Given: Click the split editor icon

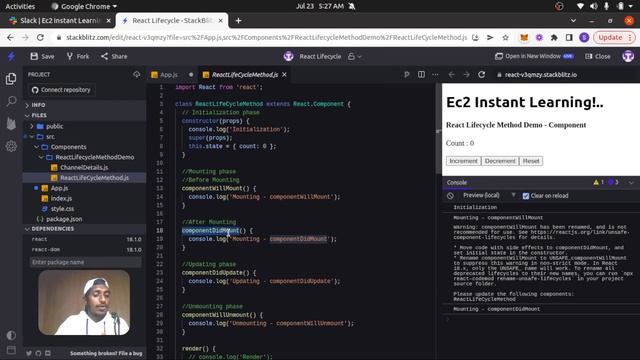Looking at the screenshot, I should pyautogui.click(x=421, y=74).
